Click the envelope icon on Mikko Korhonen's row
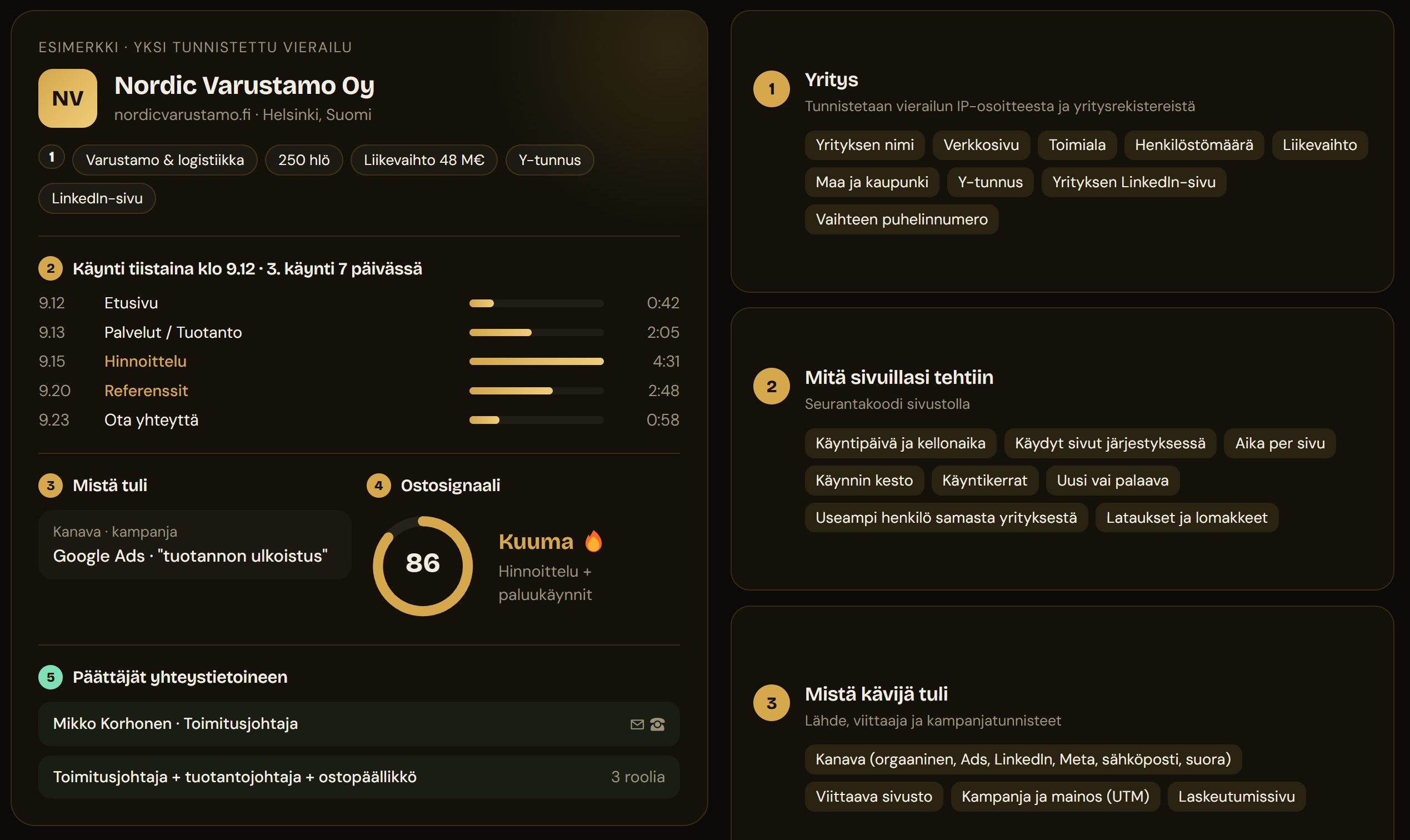1410x840 pixels. (x=637, y=724)
